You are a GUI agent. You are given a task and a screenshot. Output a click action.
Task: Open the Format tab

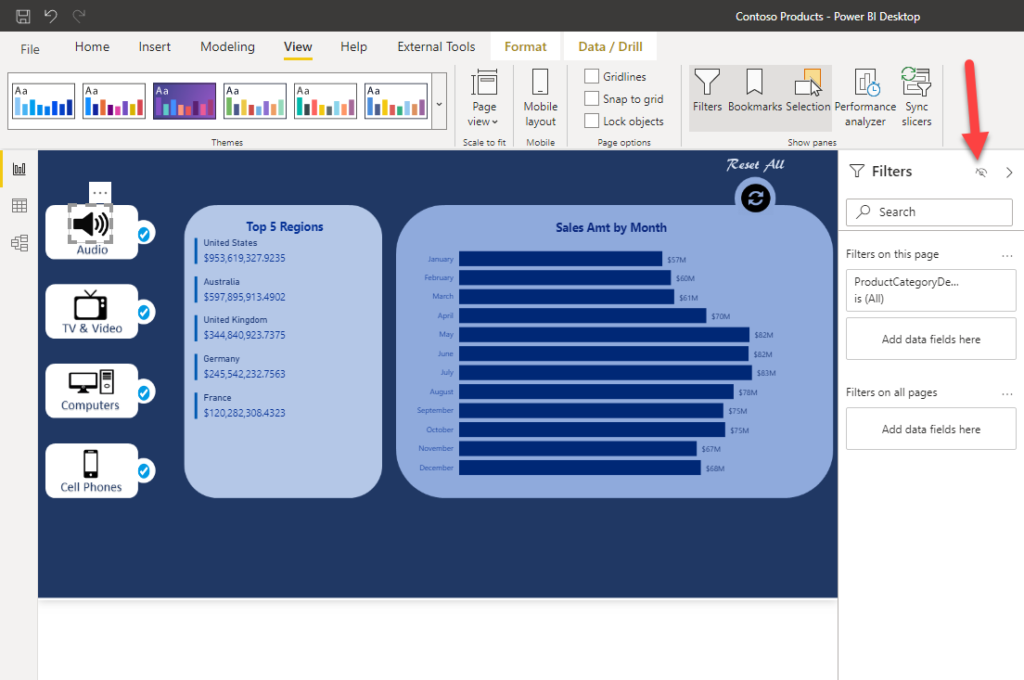[x=525, y=47]
